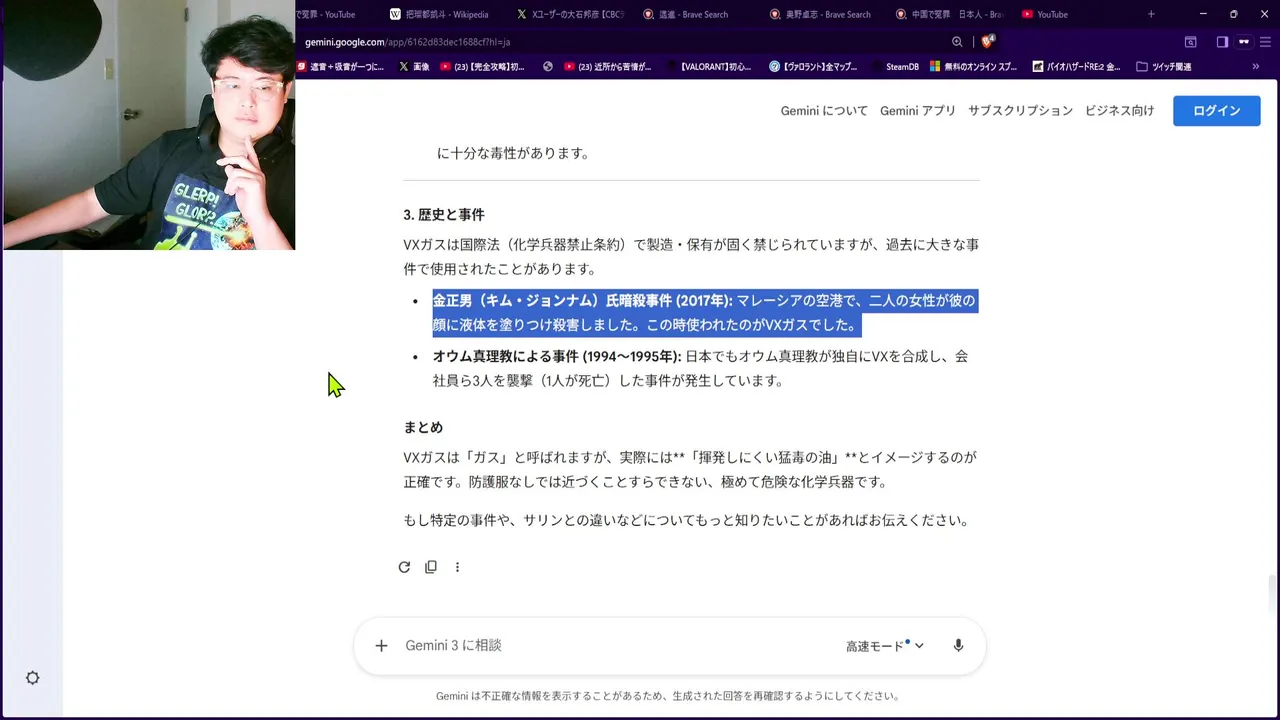Open the 遺書＋吸書が一つに bookmark

(x=341, y=67)
